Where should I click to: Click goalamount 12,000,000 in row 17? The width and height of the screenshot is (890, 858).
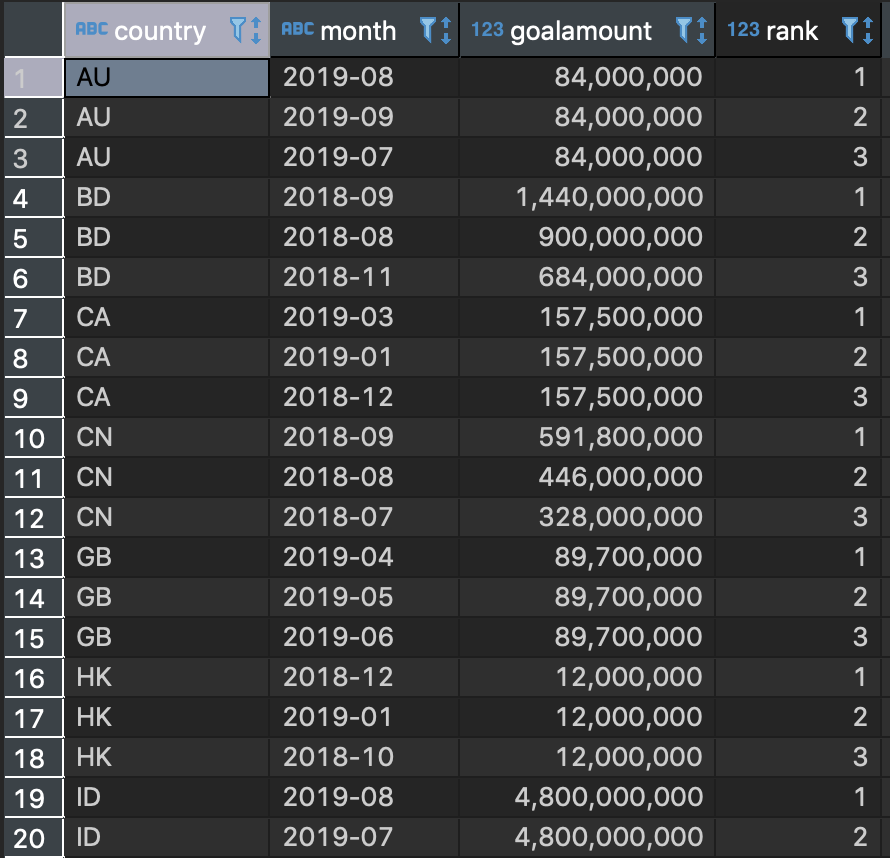pos(587,717)
